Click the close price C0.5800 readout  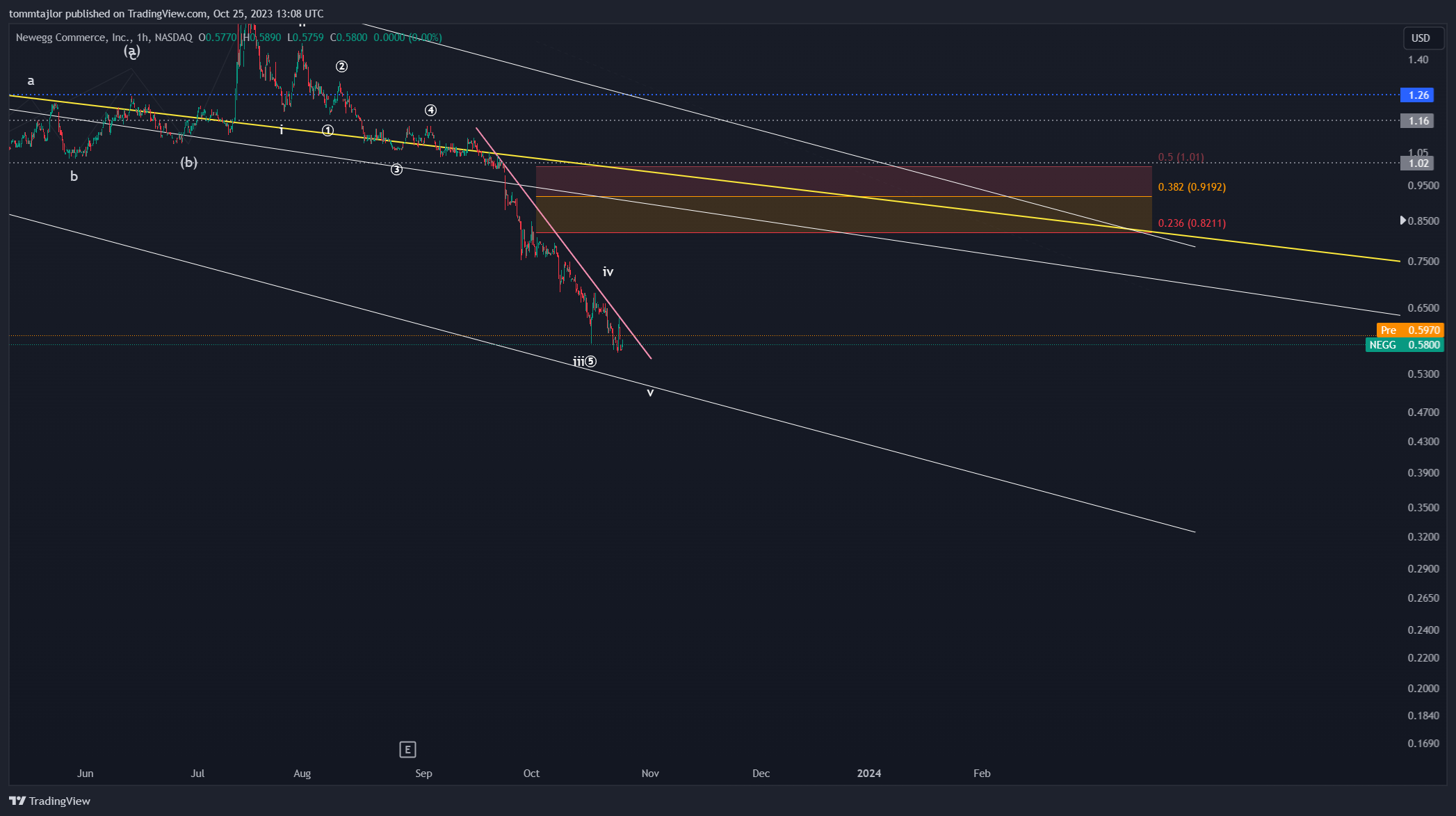click(348, 38)
